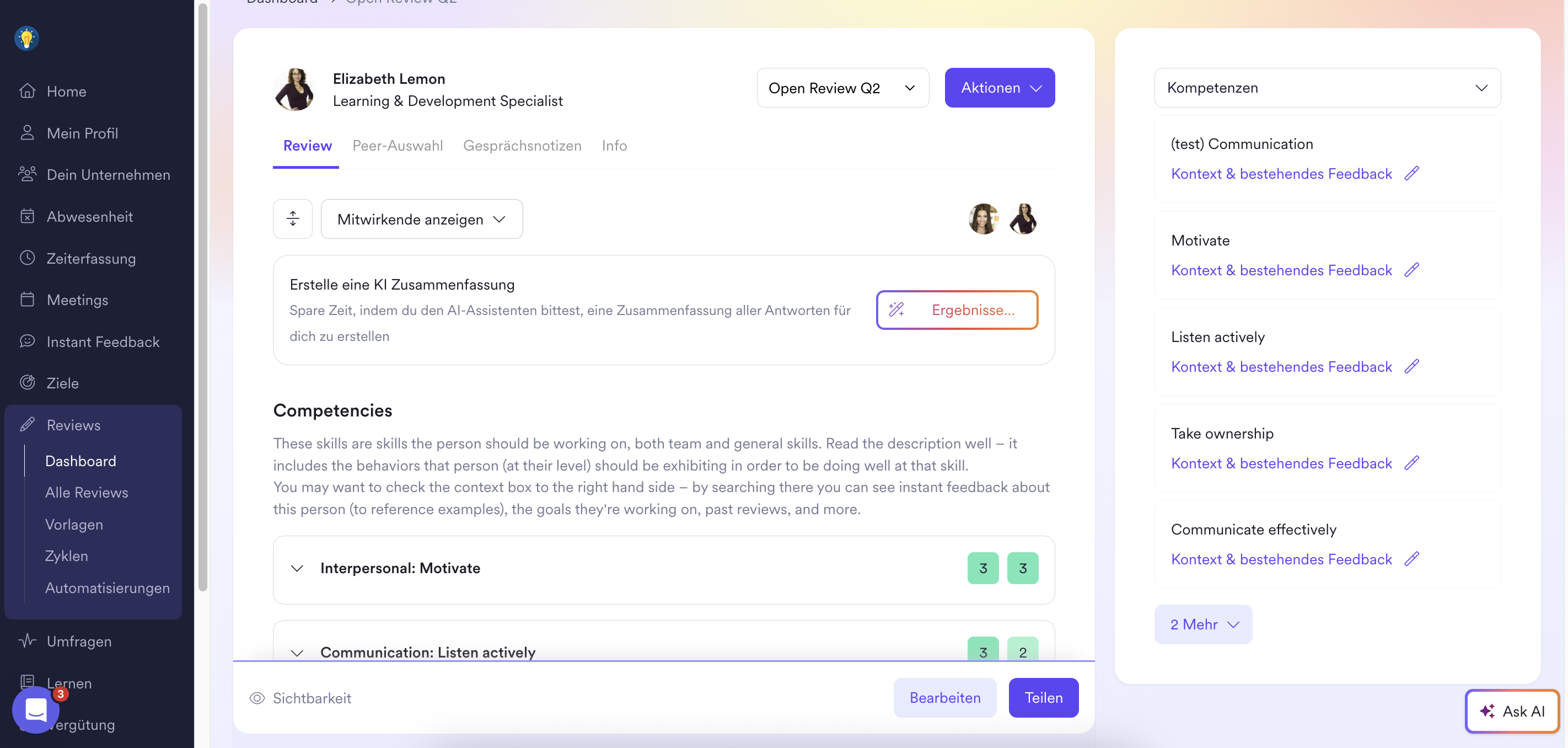Click pencil icon next to Motivate feedback
Screen dimensions: 1568x748
(x=1411, y=270)
